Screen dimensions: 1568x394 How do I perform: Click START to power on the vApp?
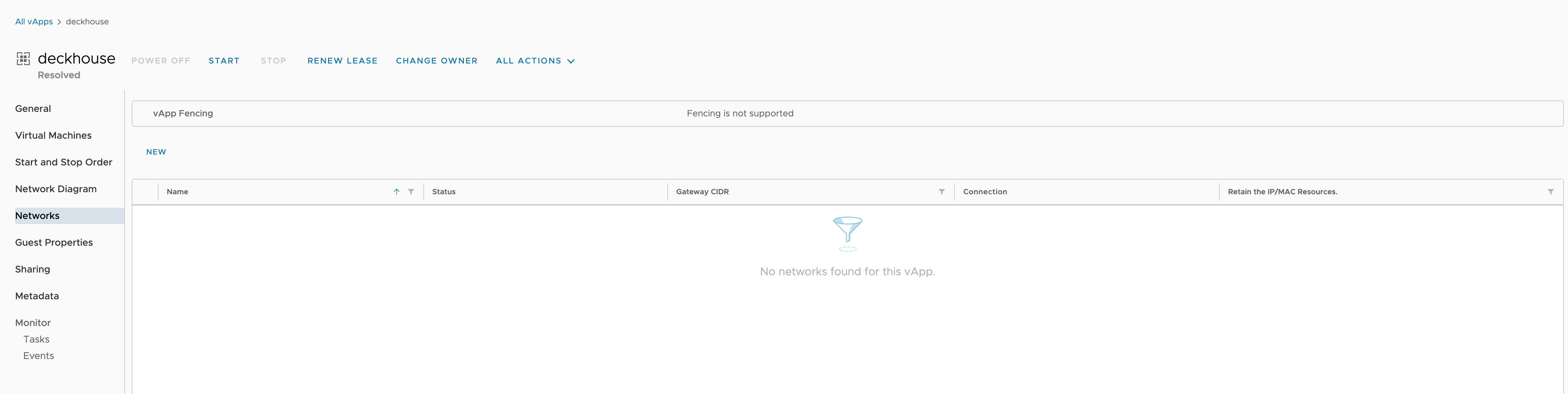pos(224,61)
